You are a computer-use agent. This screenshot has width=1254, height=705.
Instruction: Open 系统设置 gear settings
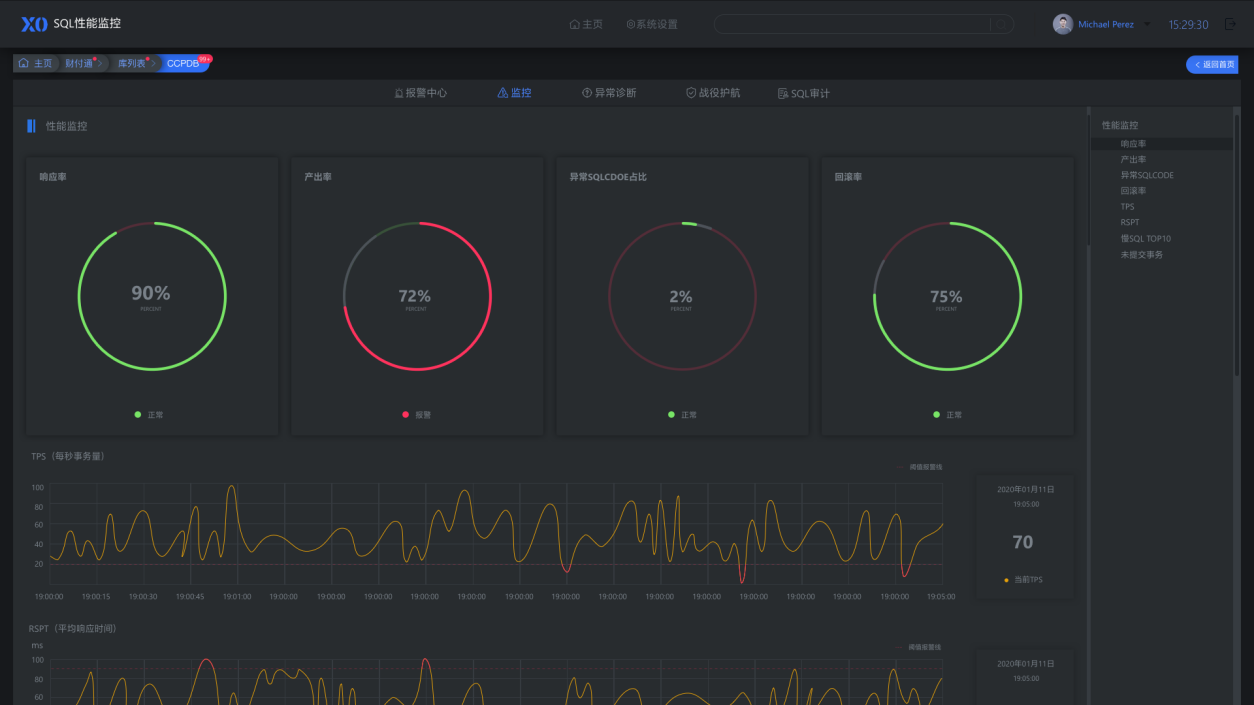(x=652, y=24)
